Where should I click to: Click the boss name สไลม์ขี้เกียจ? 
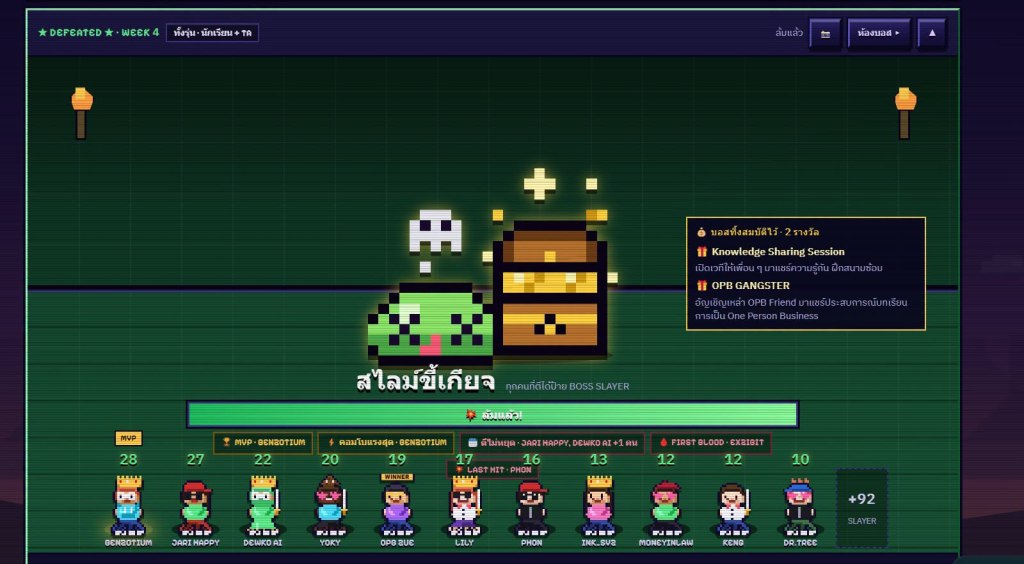426,381
